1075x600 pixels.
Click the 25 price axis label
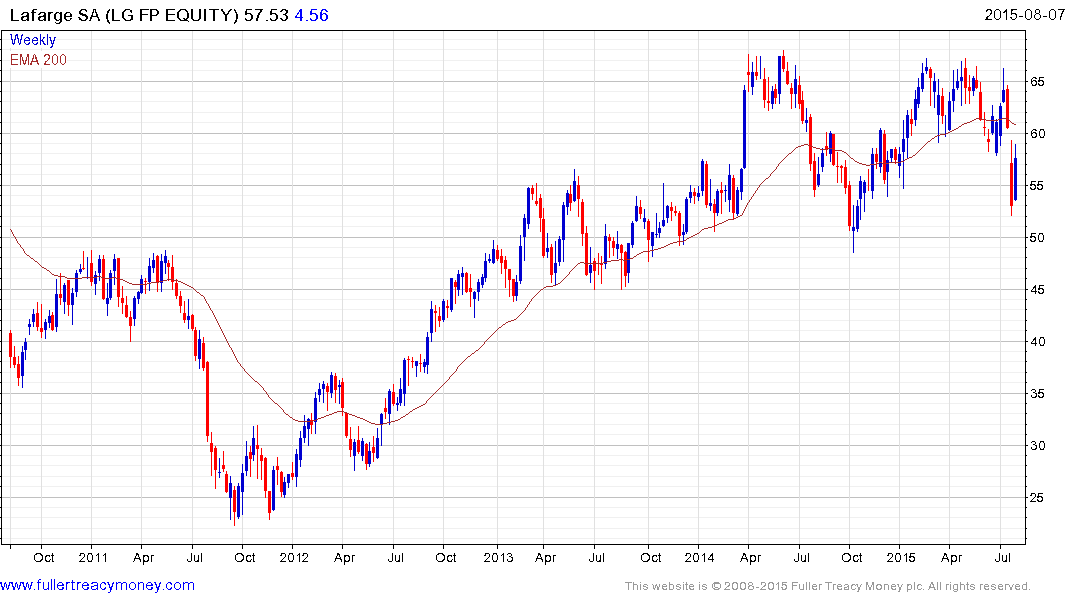click(x=1037, y=498)
